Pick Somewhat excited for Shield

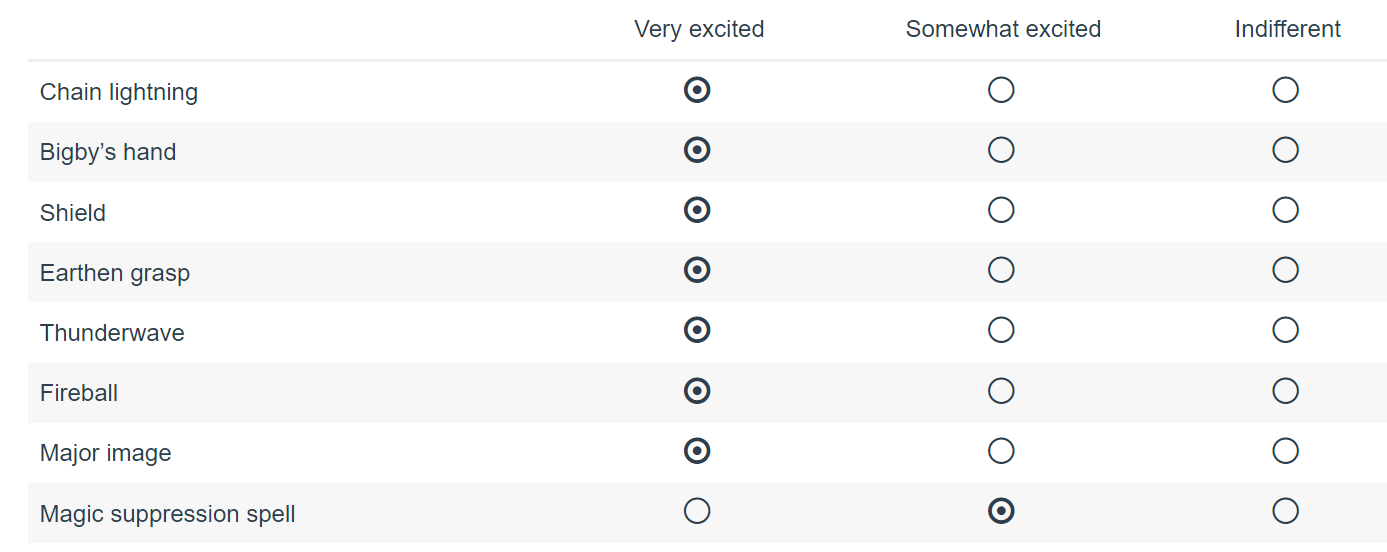coord(1001,210)
